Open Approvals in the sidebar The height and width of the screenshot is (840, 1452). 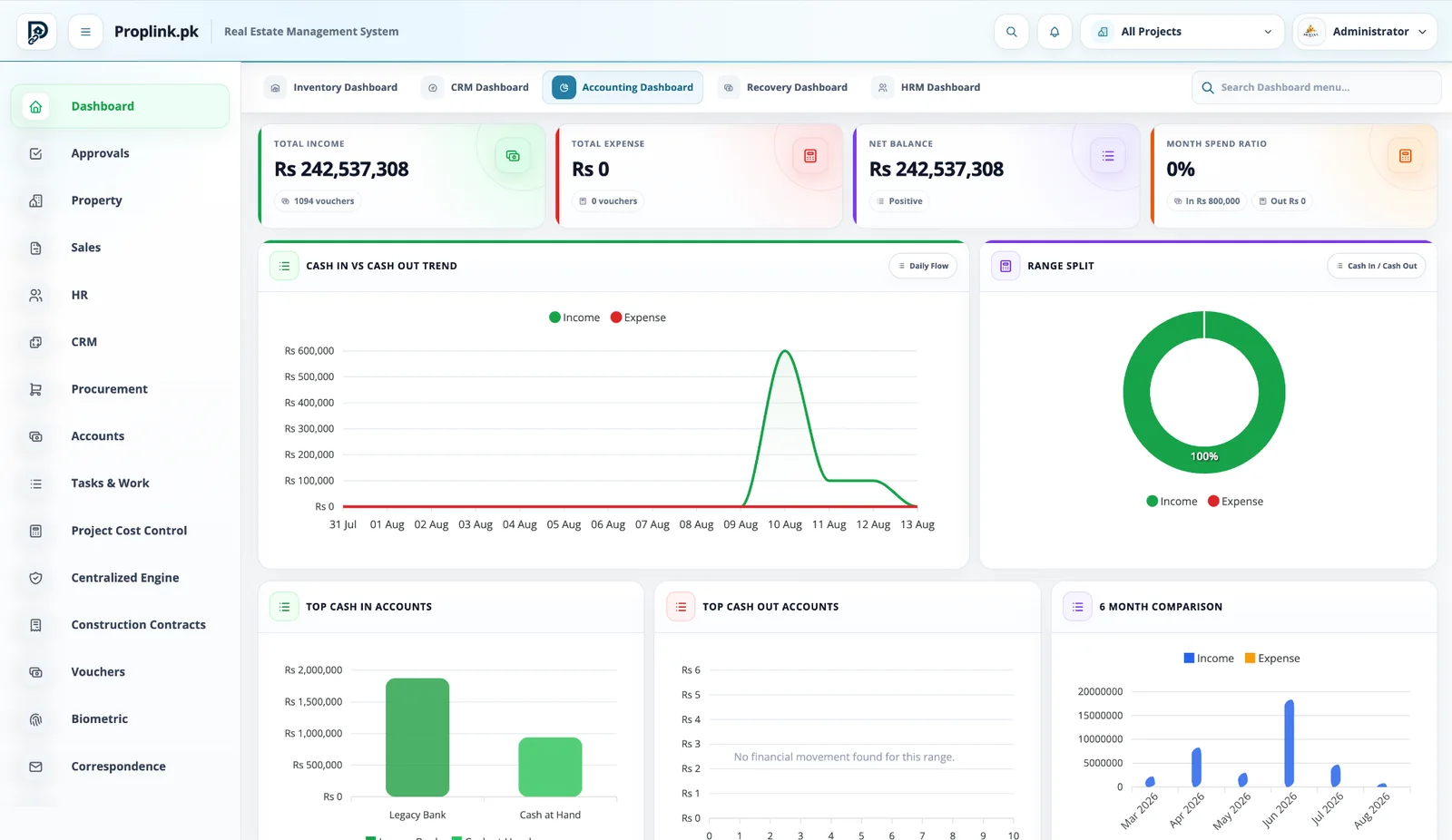pyautogui.click(x=120, y=154)
